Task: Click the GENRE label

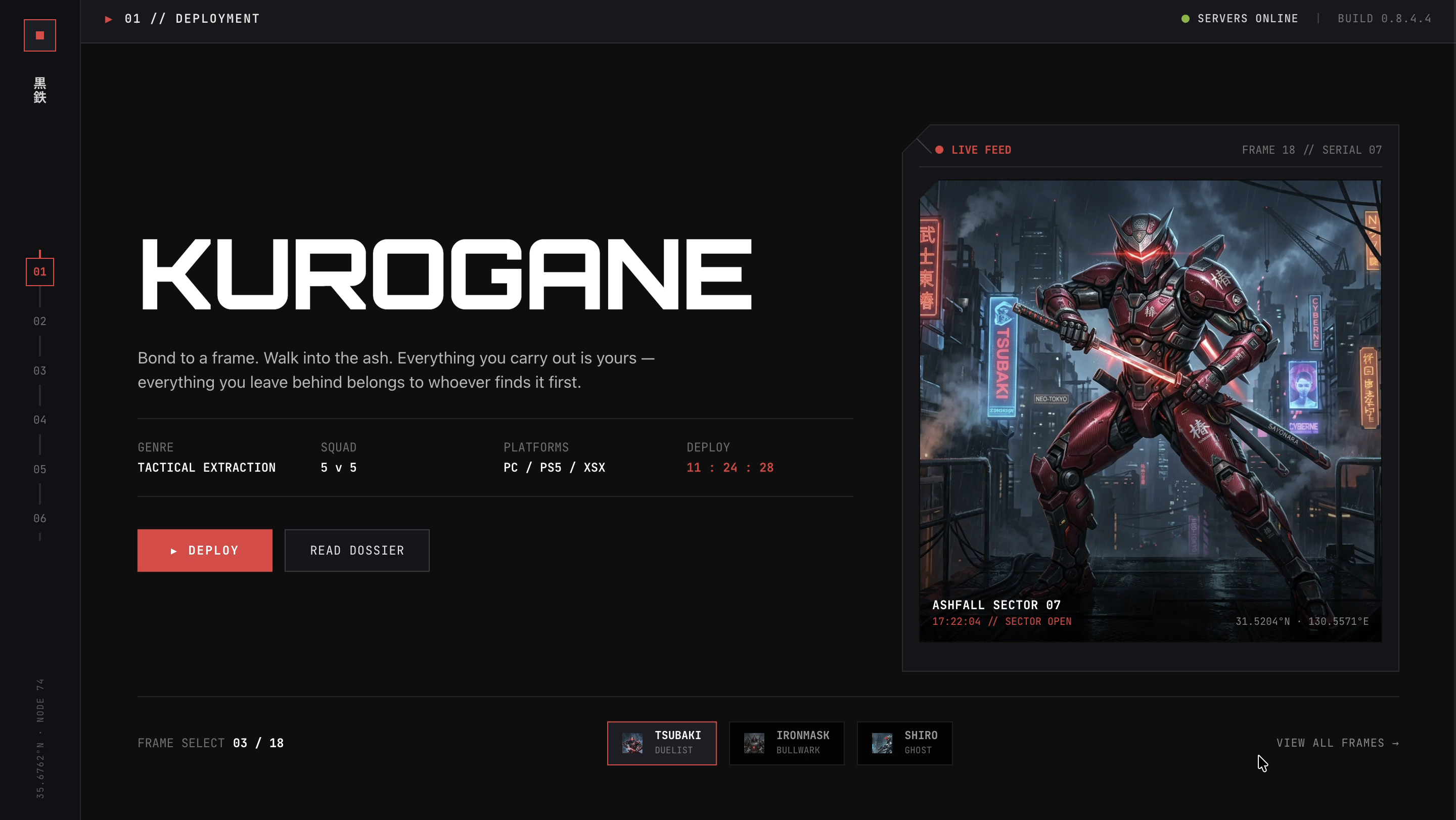Action: pyautogui.click(x=155, y=447)
